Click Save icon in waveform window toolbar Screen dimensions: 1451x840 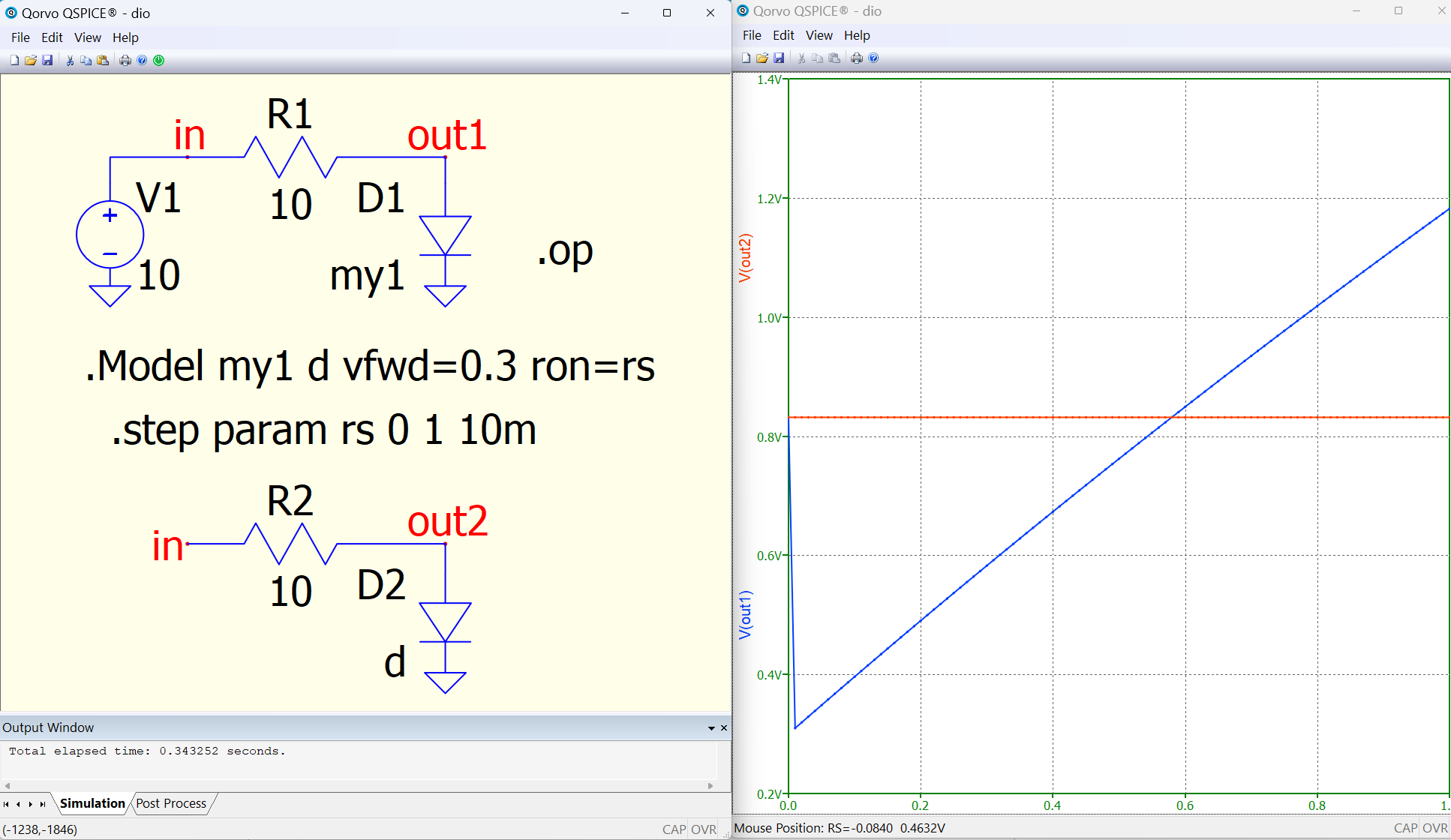point(779,58)
